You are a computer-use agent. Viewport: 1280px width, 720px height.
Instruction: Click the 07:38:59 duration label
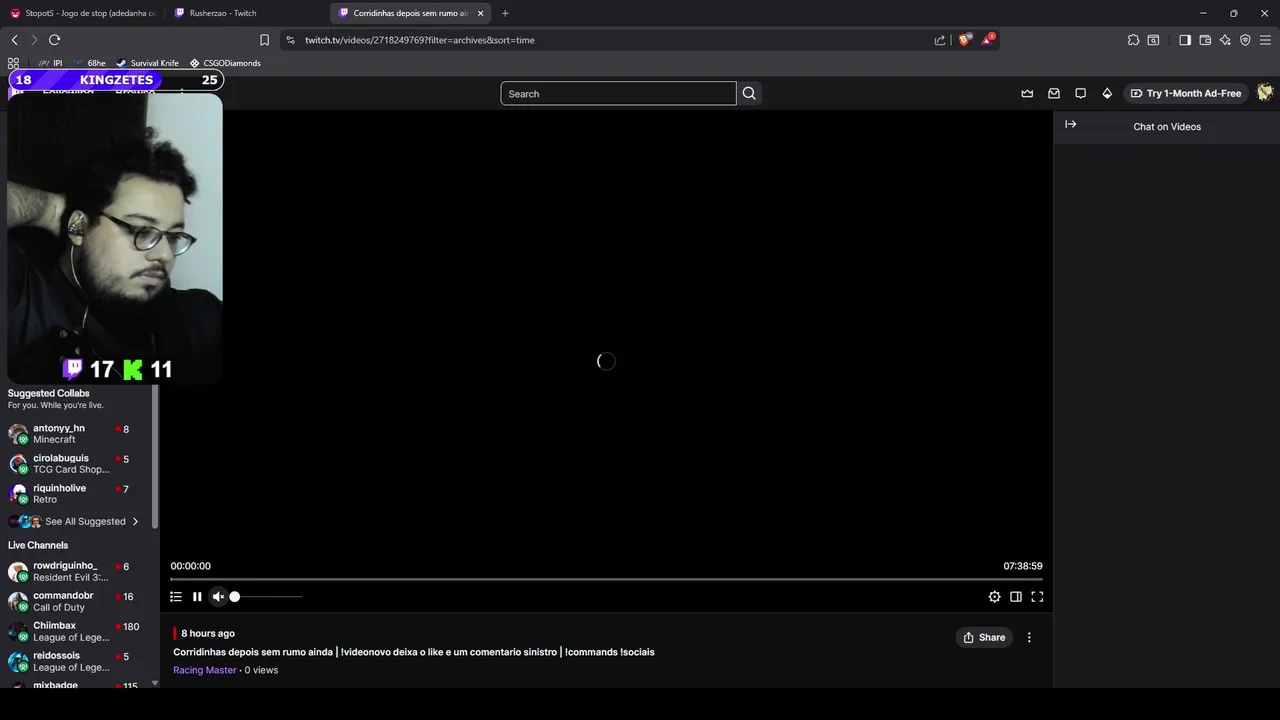pos(1023,566)
